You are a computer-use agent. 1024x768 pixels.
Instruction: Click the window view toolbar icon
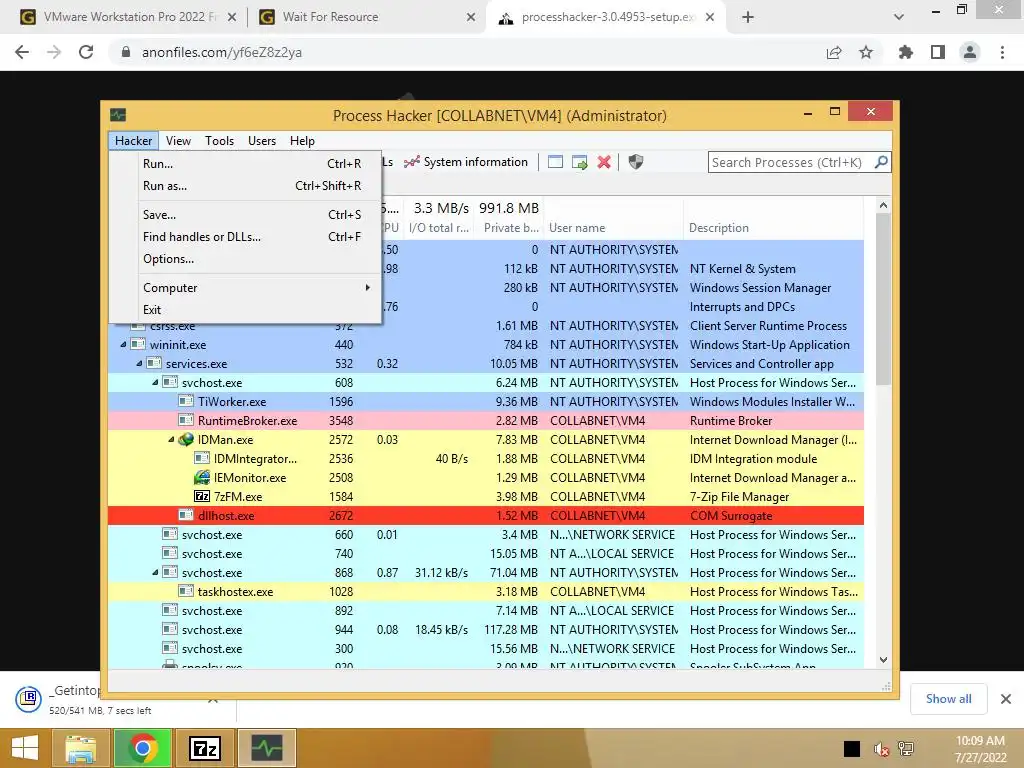pyautogui.click(x=555, y=162)
